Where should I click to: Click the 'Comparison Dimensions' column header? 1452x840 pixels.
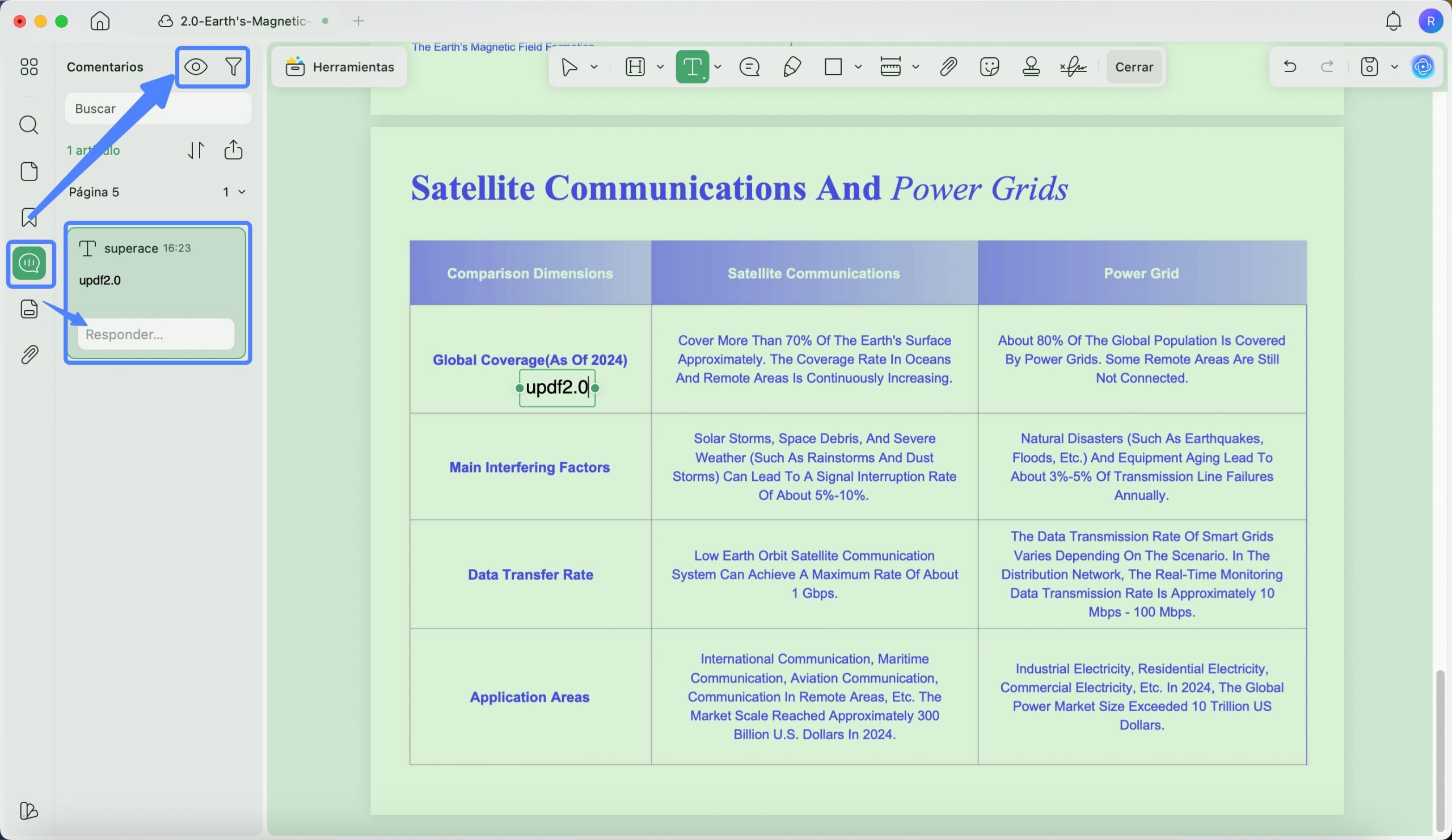[x=530, y=273]
